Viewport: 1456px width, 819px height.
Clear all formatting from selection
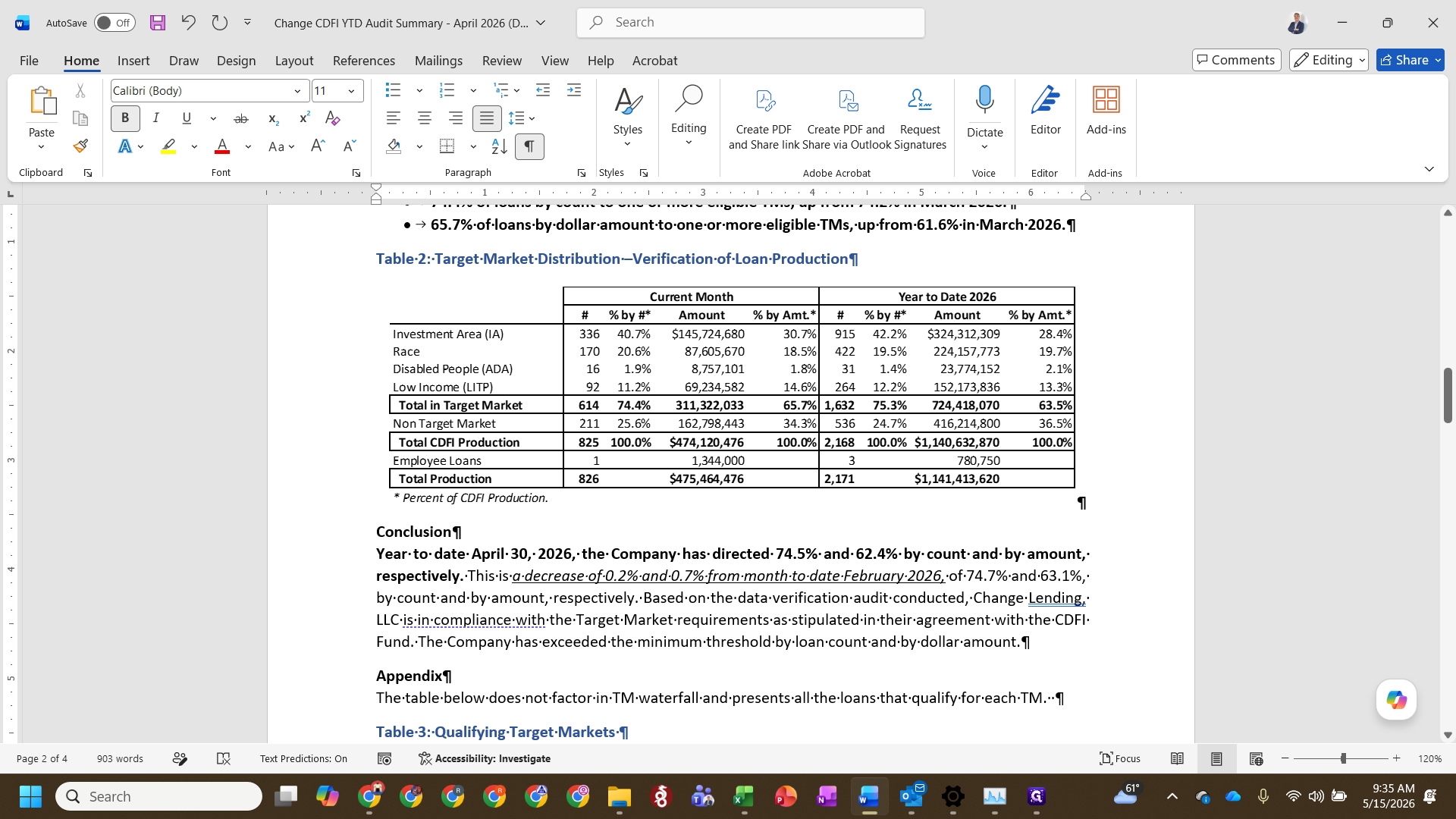(x=332, y=118)
